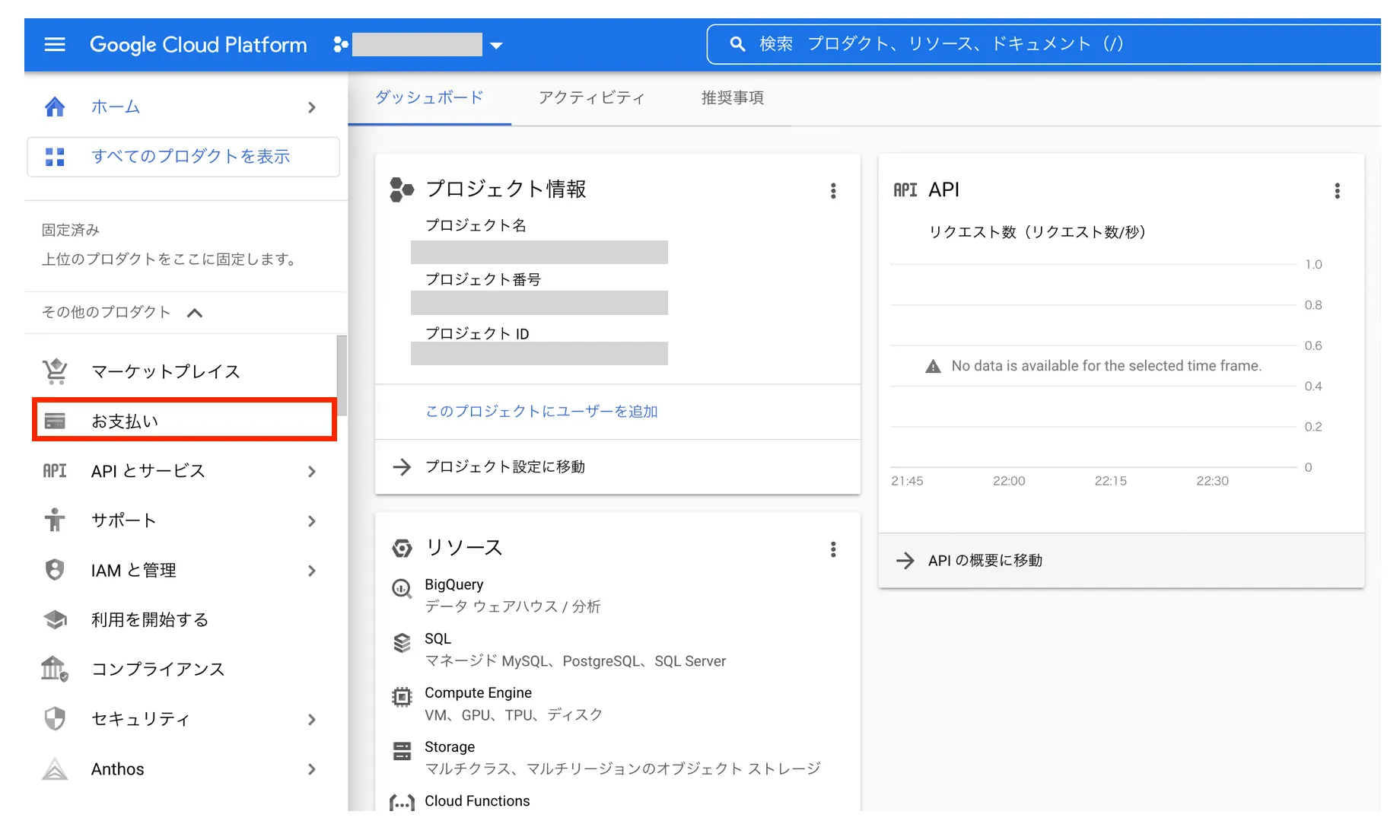Focus the product search field

(1044, 44)
